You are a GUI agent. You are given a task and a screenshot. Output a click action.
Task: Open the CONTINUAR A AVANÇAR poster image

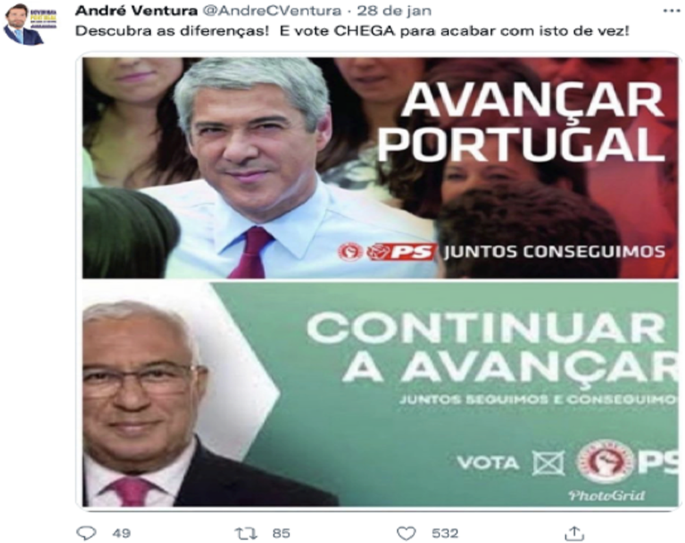point(380,394)
